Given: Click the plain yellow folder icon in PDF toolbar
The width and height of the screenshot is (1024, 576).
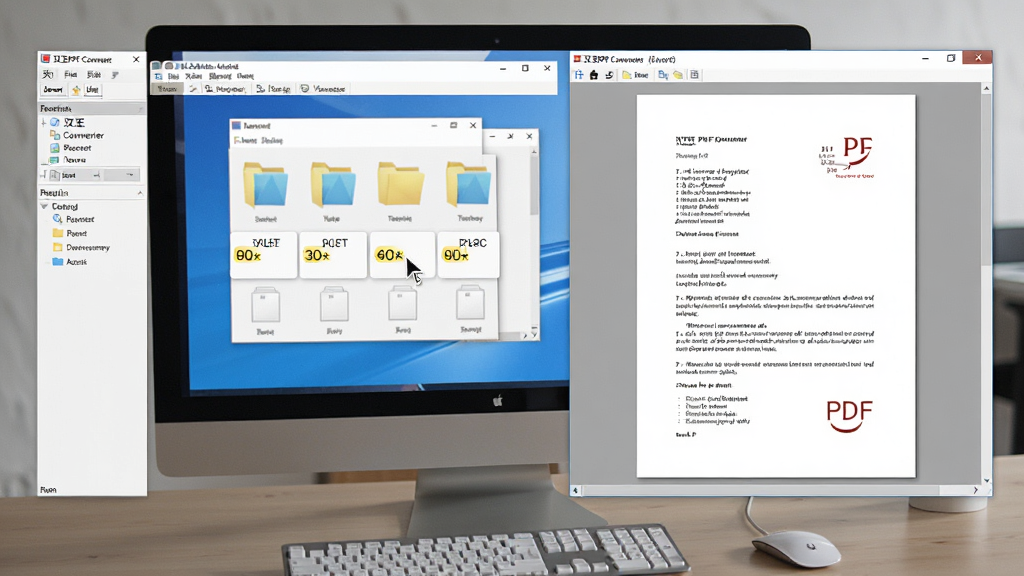Looking at the screenshot, I should pos(679,75).
